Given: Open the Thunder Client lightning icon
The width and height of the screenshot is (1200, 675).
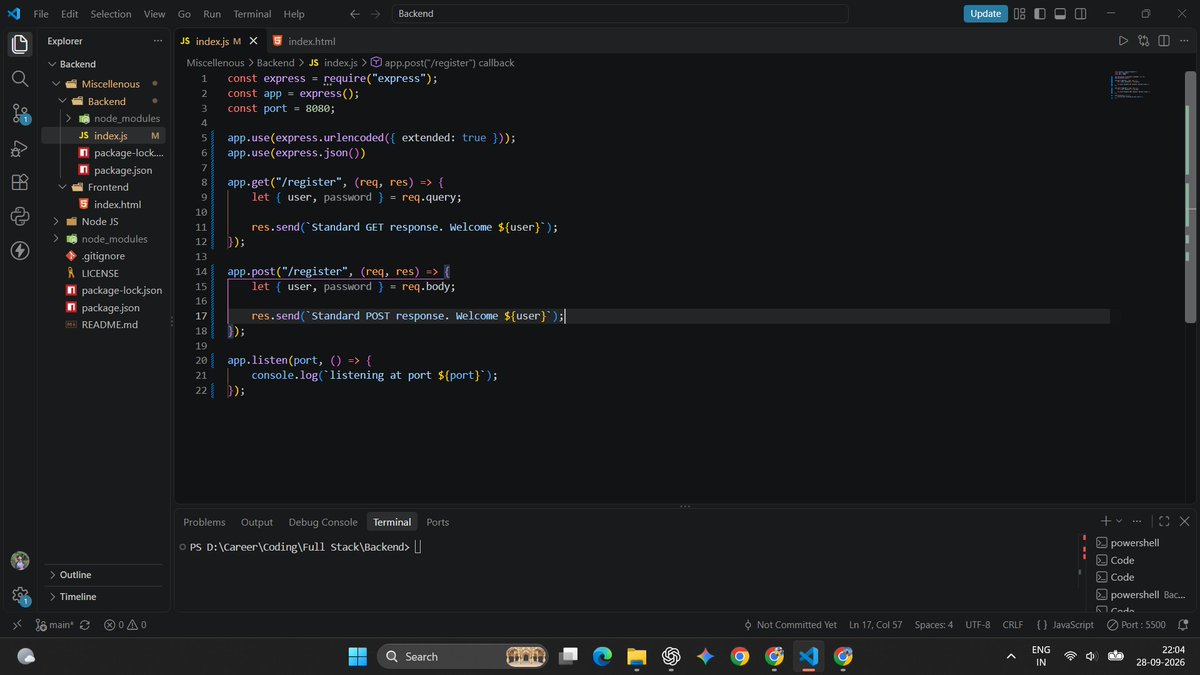Looking at the screenshot, I should (x=20, y=250).
